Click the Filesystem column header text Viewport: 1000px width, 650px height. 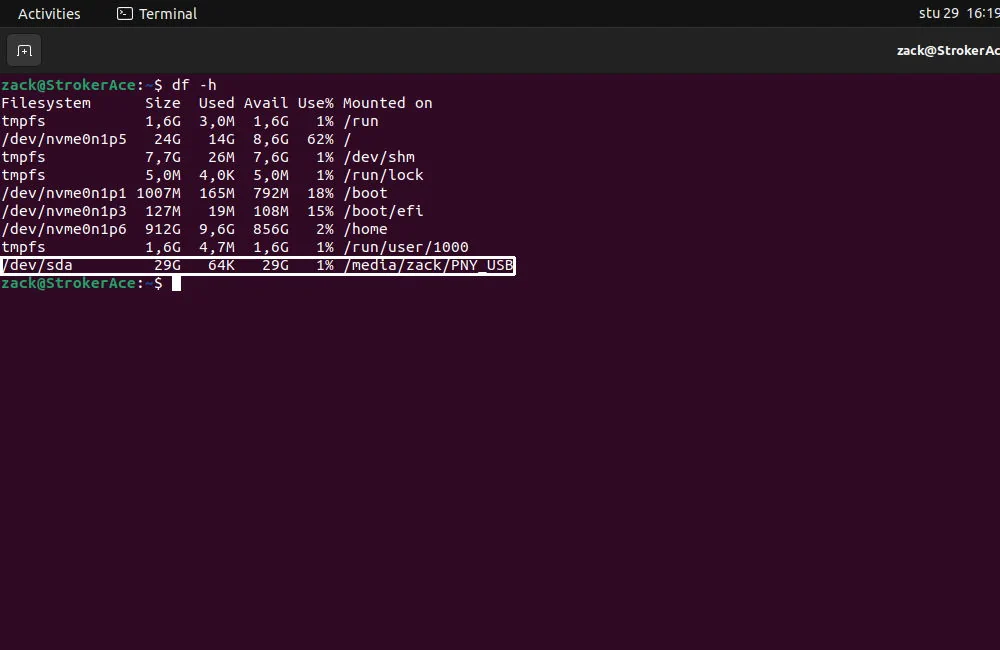(46, 103)
